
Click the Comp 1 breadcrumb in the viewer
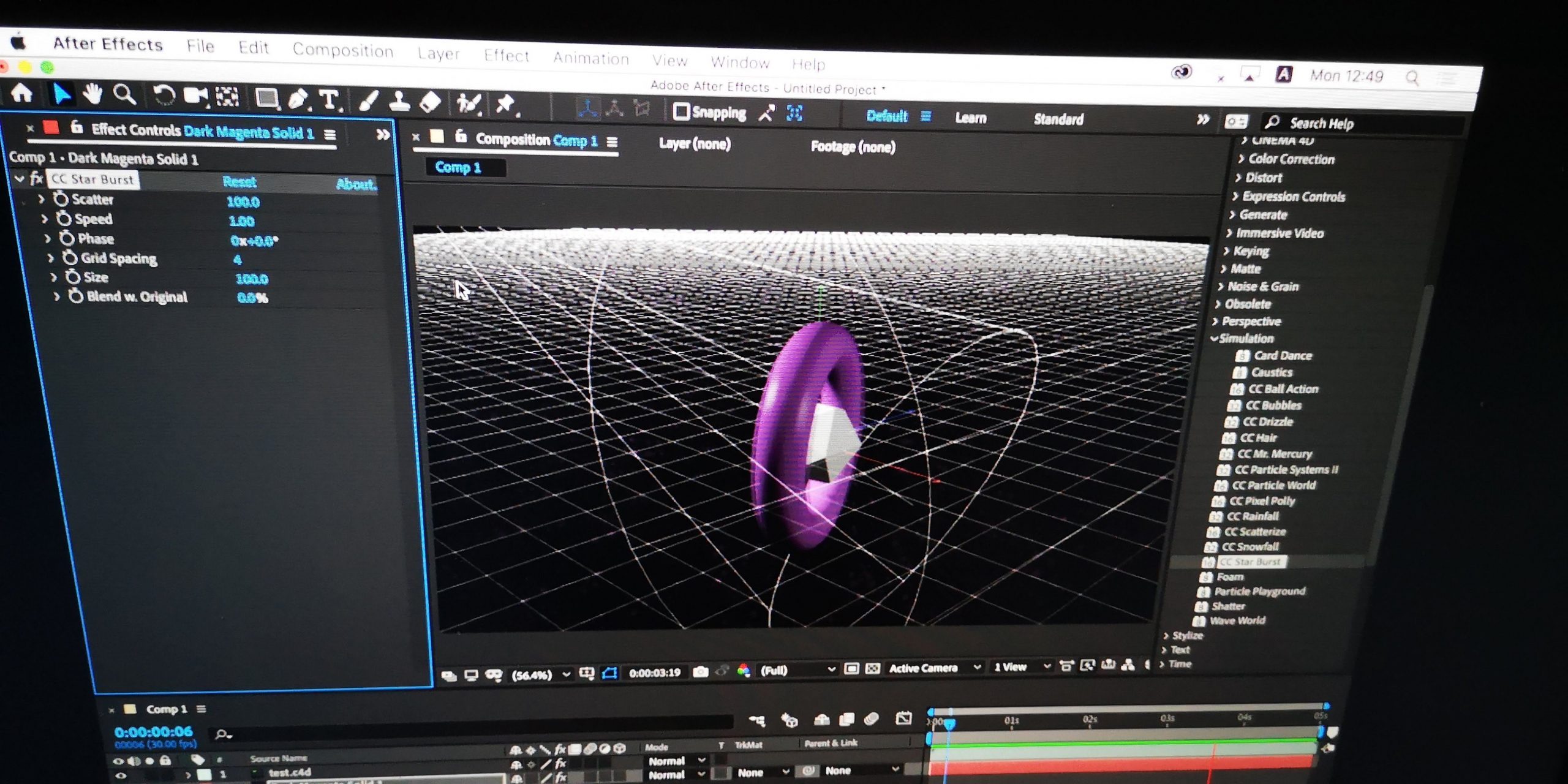pyautogui.click(x=458, y=167)
